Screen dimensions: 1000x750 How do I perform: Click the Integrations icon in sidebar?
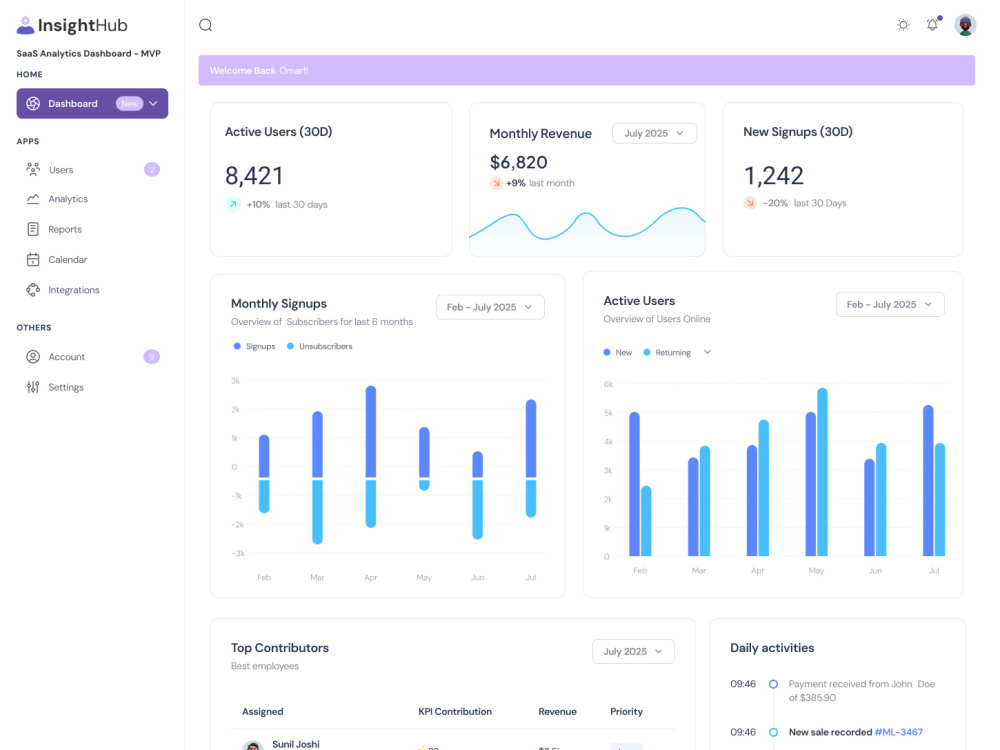tap(33, 290)
